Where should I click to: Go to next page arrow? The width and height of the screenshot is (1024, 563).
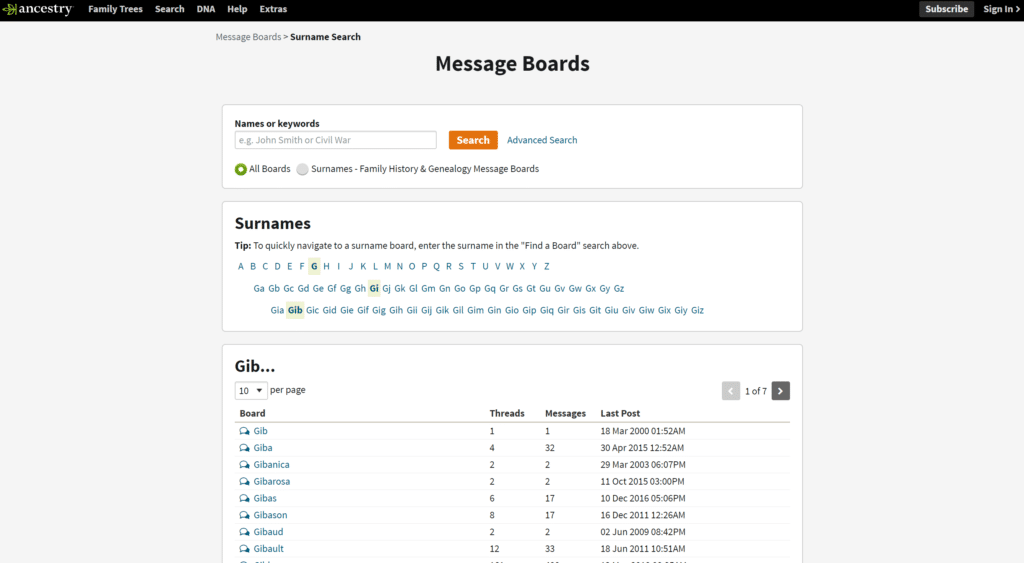point(781,391)
